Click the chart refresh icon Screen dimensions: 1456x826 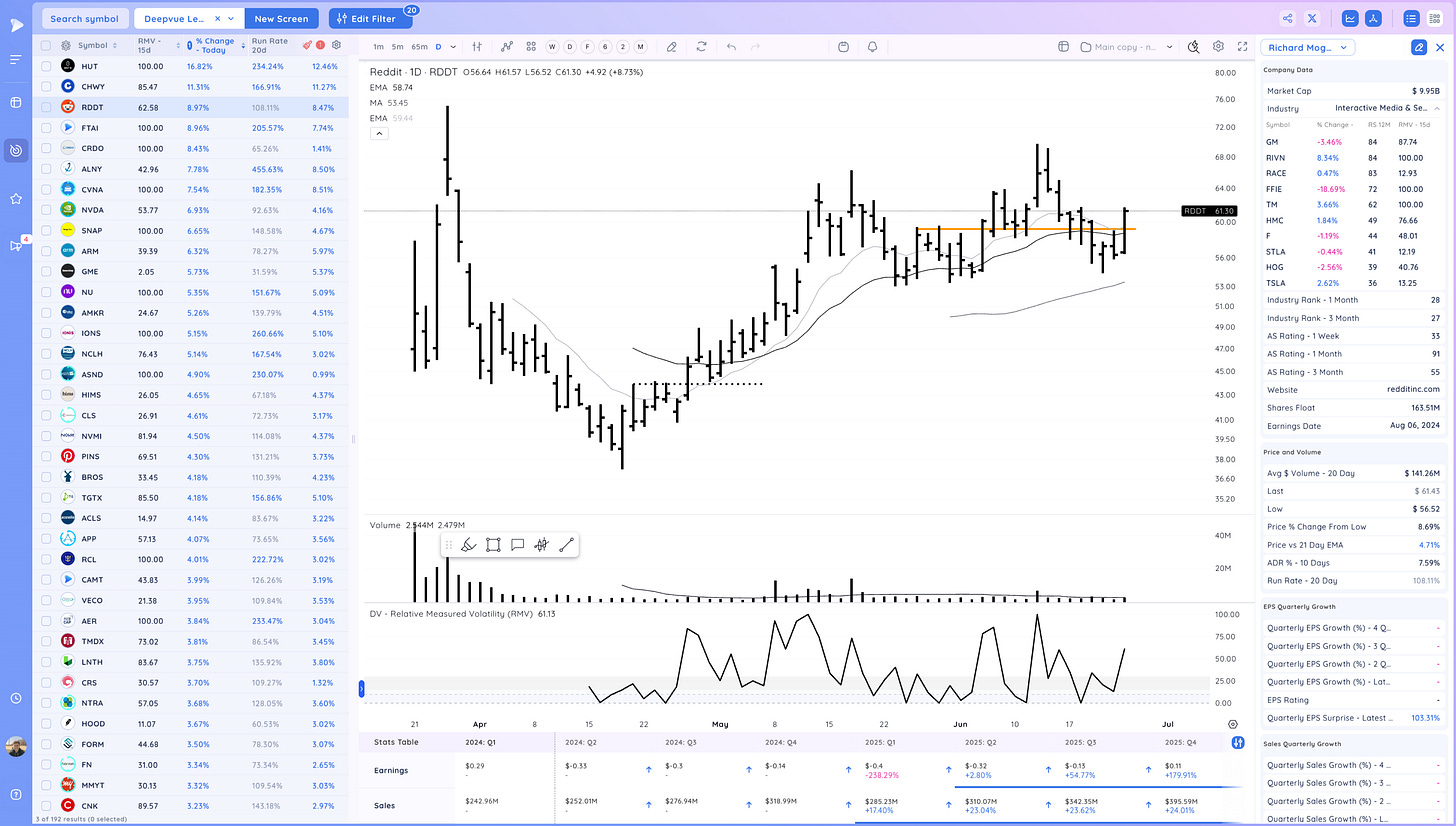click(701, 46)
